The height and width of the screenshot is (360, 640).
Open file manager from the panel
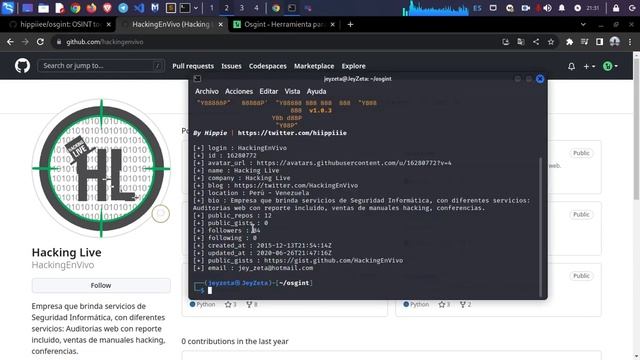(x=43, y=8)
